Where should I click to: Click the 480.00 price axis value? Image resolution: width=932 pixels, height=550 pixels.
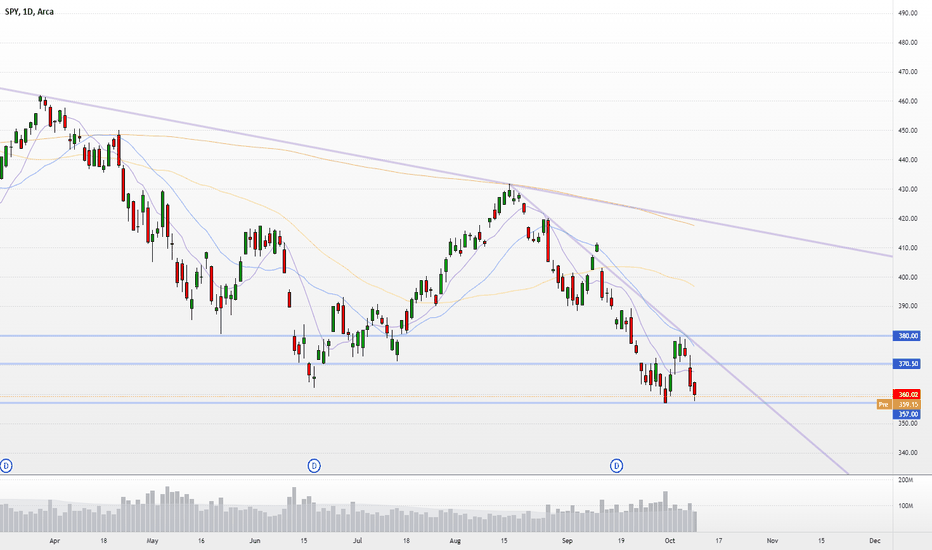(908, 43)
